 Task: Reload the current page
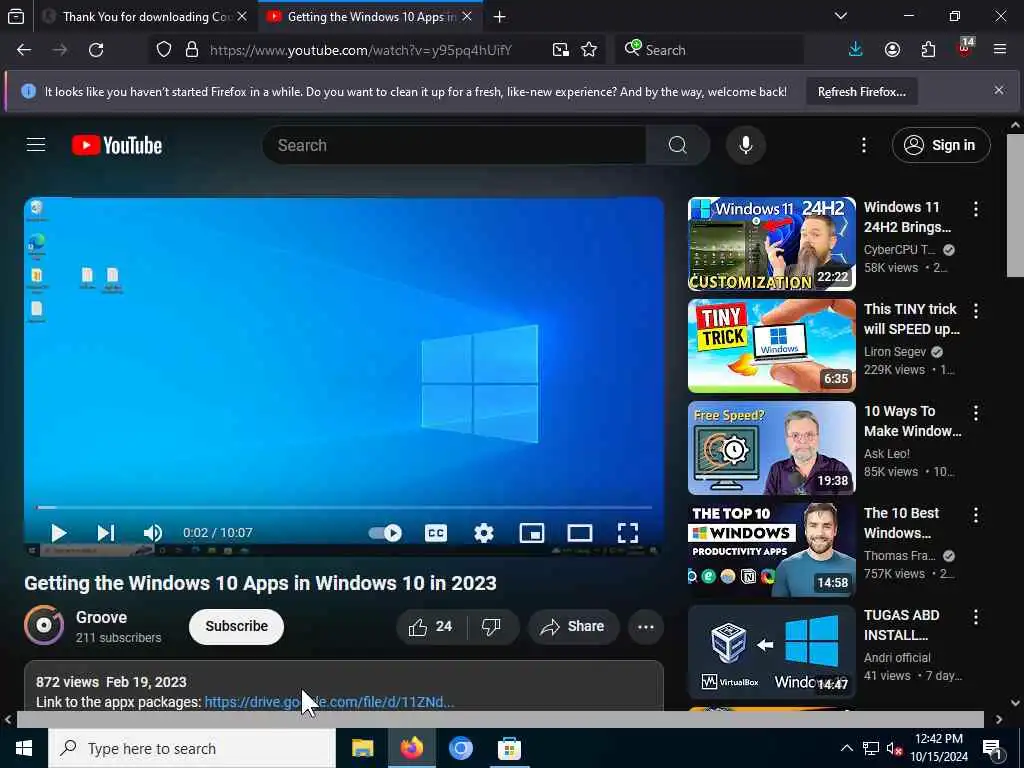96,50
